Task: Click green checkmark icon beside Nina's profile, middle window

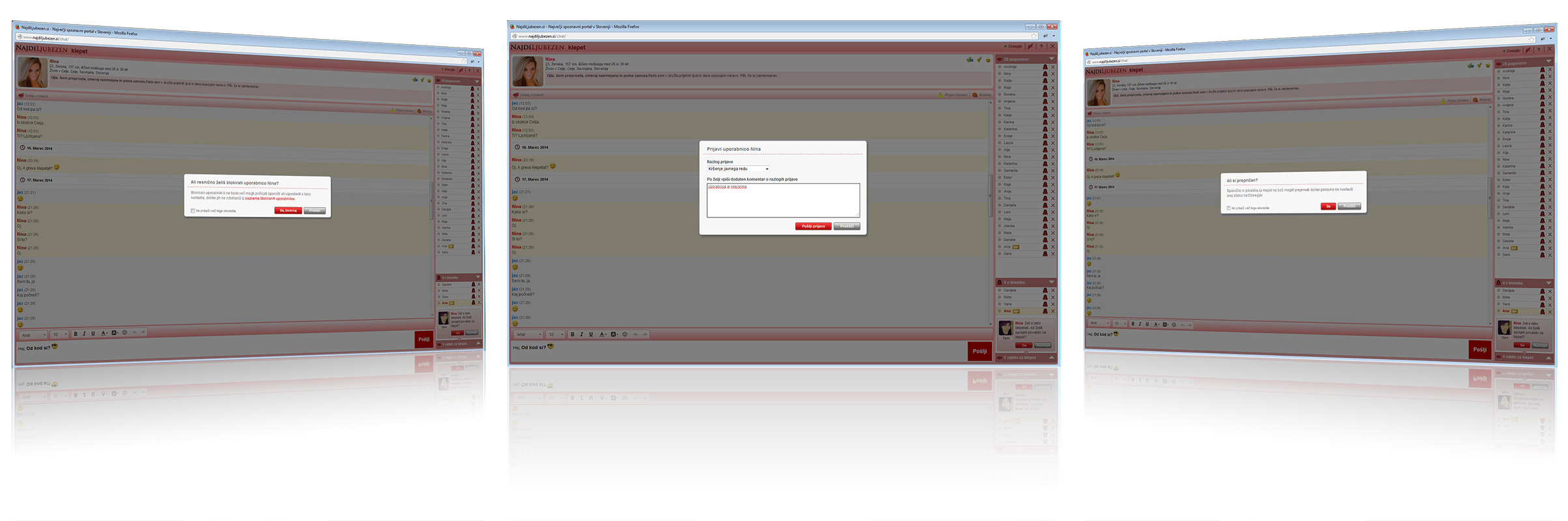Action: point(979,60)
